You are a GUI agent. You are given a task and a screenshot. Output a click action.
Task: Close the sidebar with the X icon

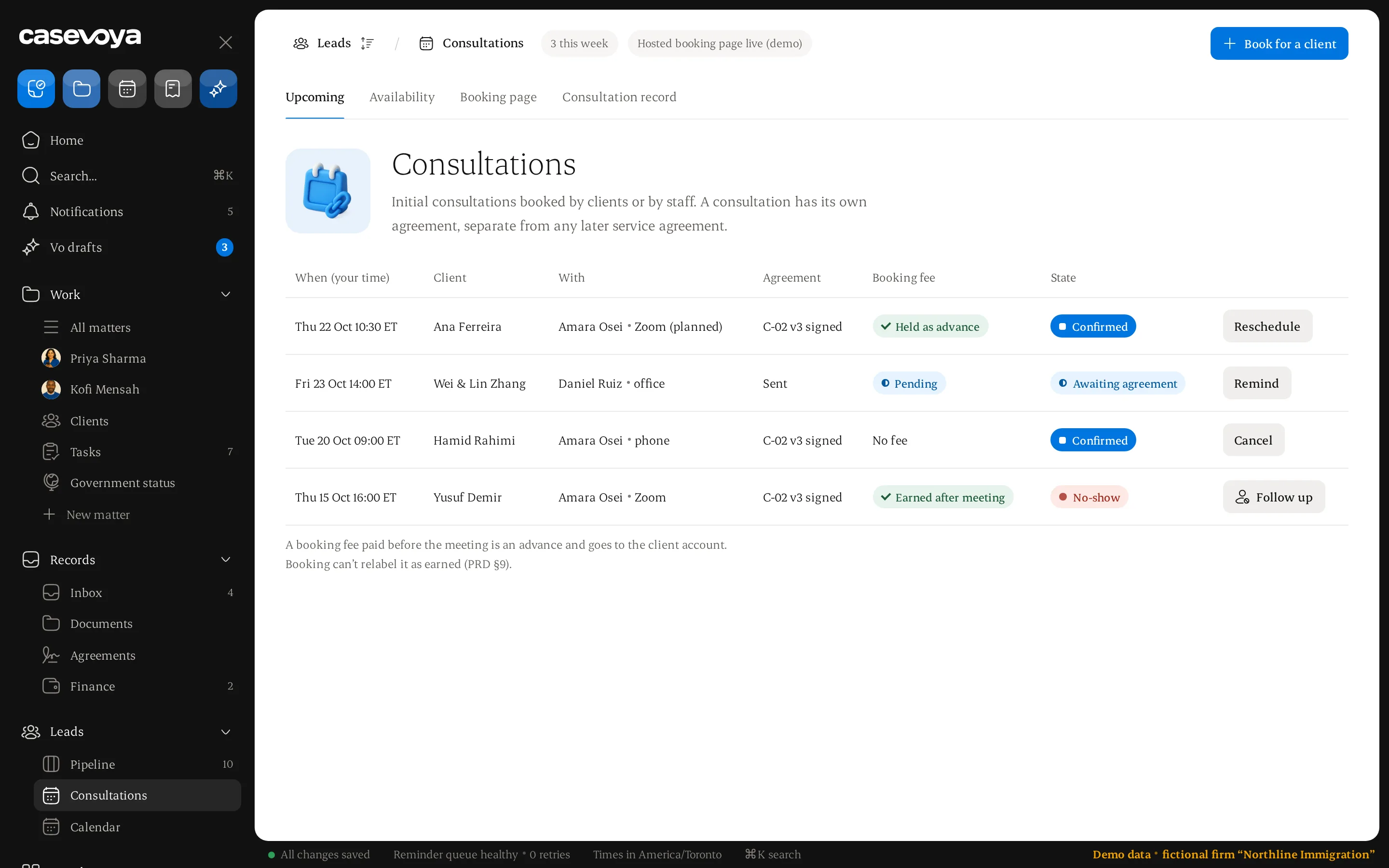click(226, 42)
